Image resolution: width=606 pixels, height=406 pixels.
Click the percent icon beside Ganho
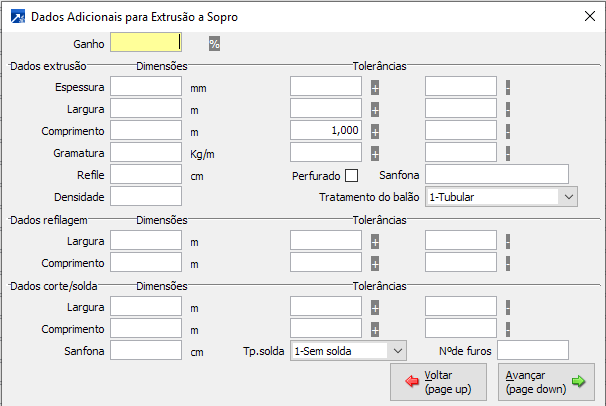(x=214, y=43)
